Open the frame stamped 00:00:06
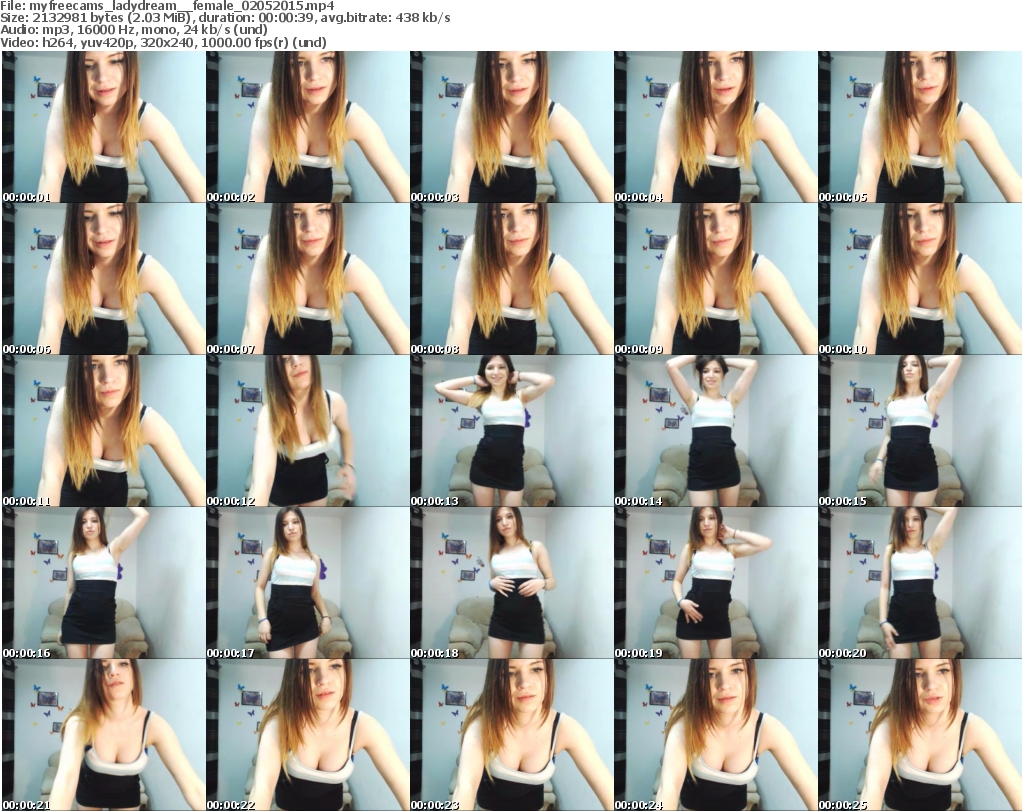 click(x=104, y=279)
